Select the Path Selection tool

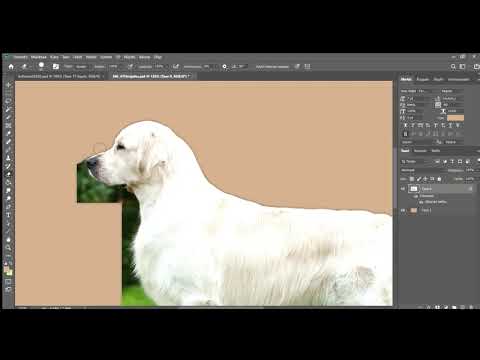coord(8,223)
